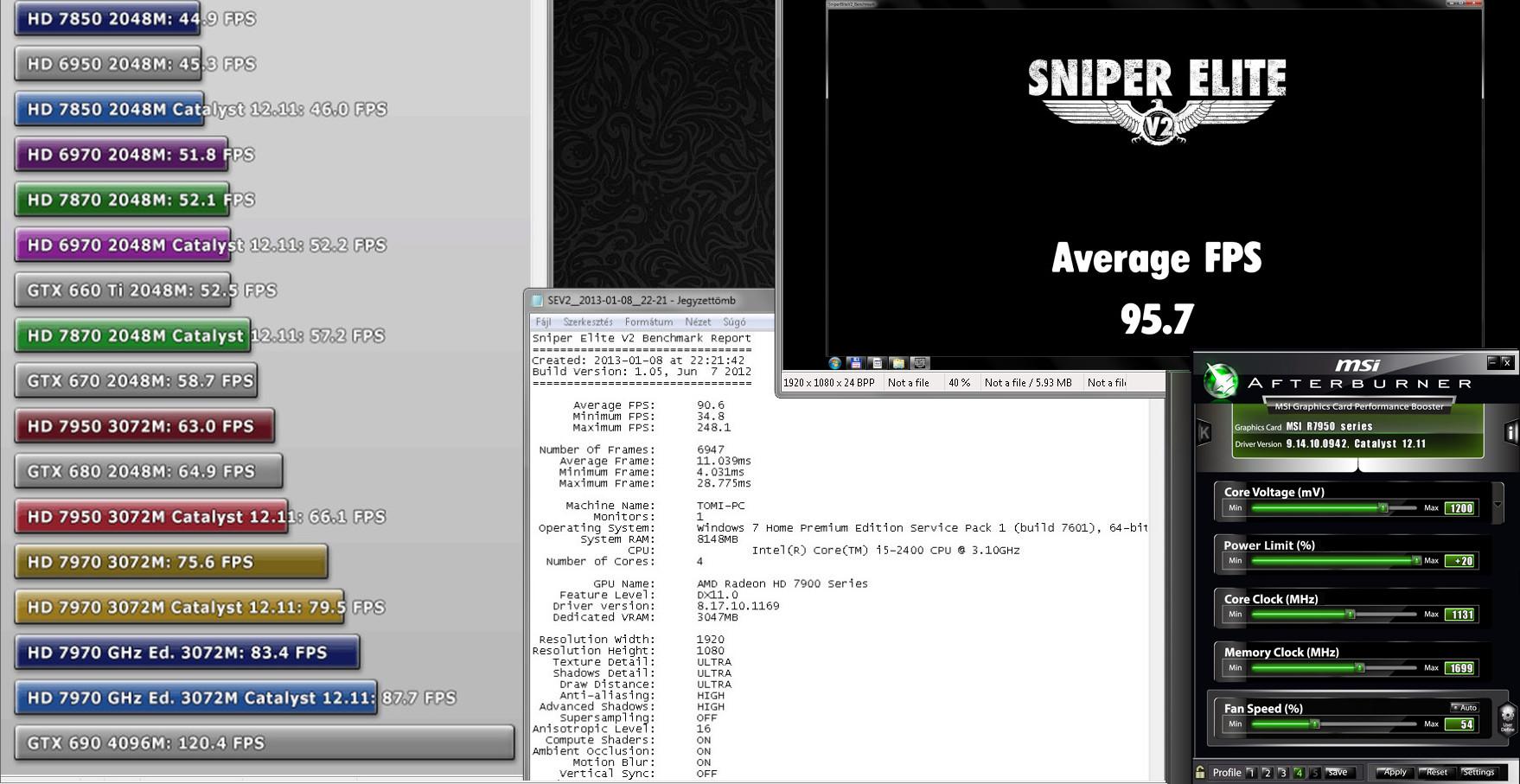Image resolution: width=1520 pixels, height=784 pixels.
Task: Click 'AMD Radeon HD 7900 Series' GPU name
Action: 782,584
